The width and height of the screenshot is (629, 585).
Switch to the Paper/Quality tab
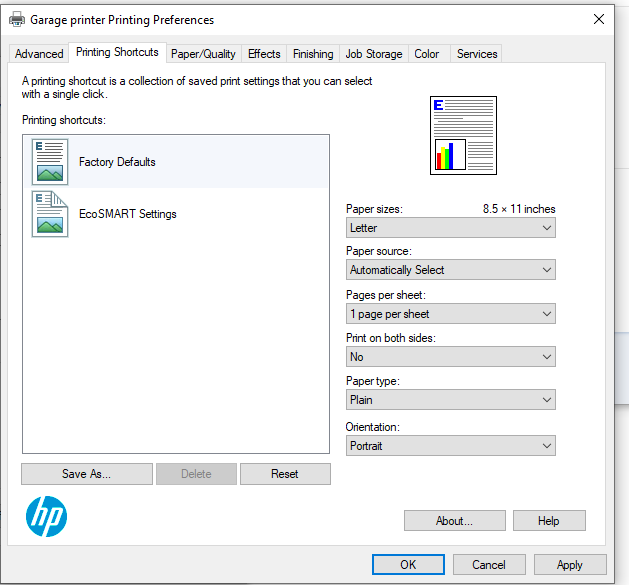203,54
